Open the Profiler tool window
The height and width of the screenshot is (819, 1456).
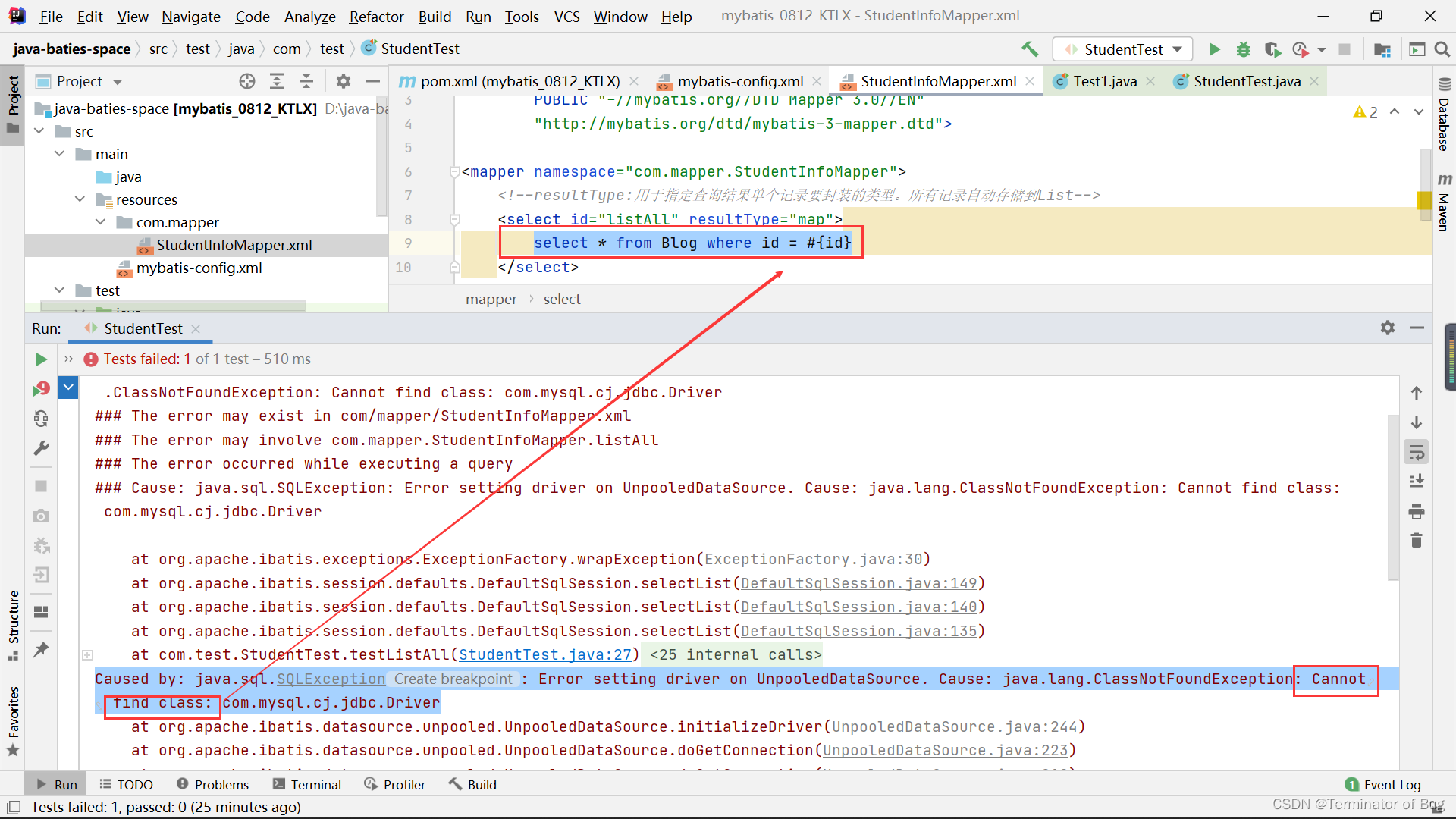click(x=394, y=785)
